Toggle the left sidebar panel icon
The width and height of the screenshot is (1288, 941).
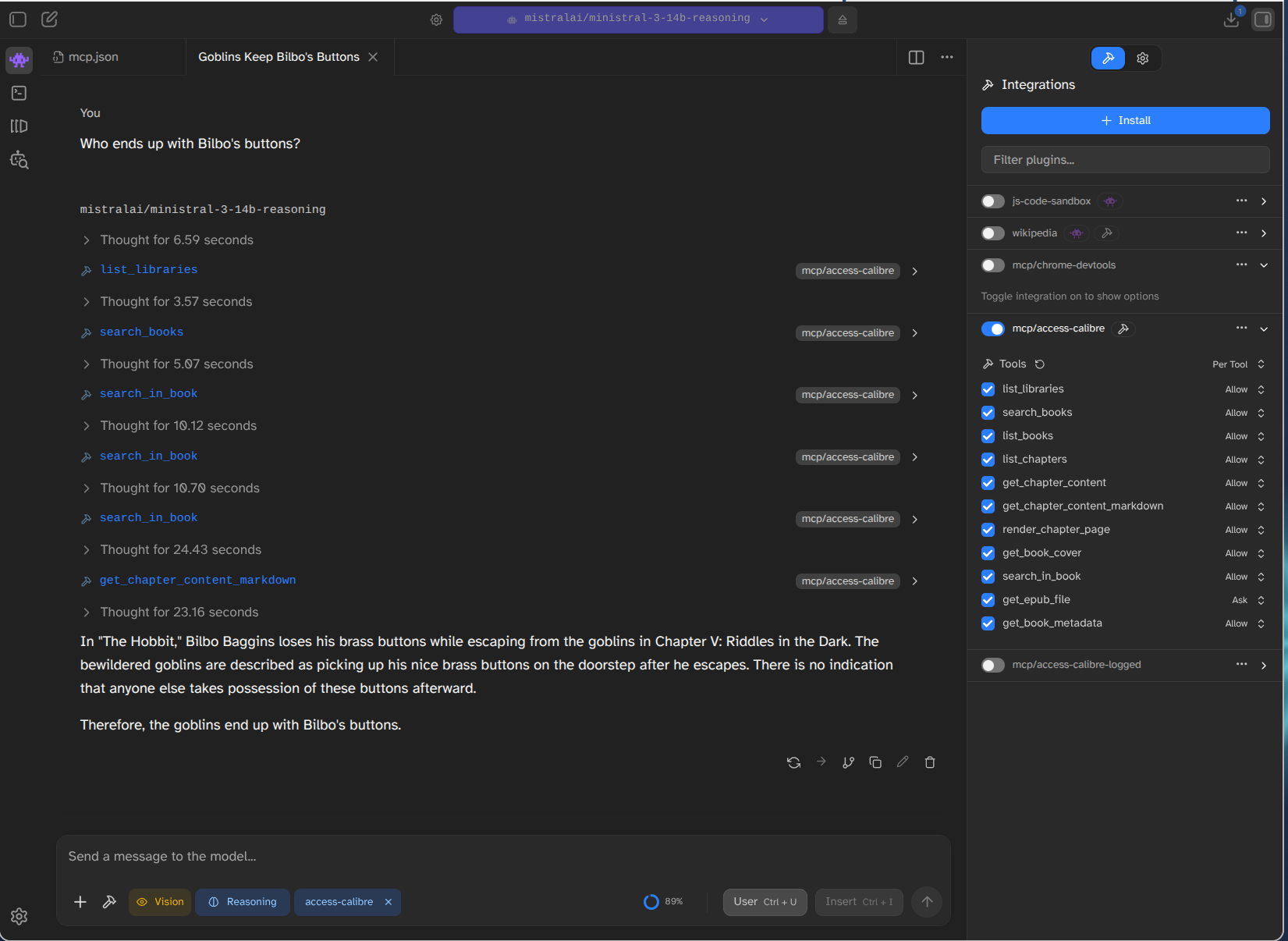click(18, 20)
